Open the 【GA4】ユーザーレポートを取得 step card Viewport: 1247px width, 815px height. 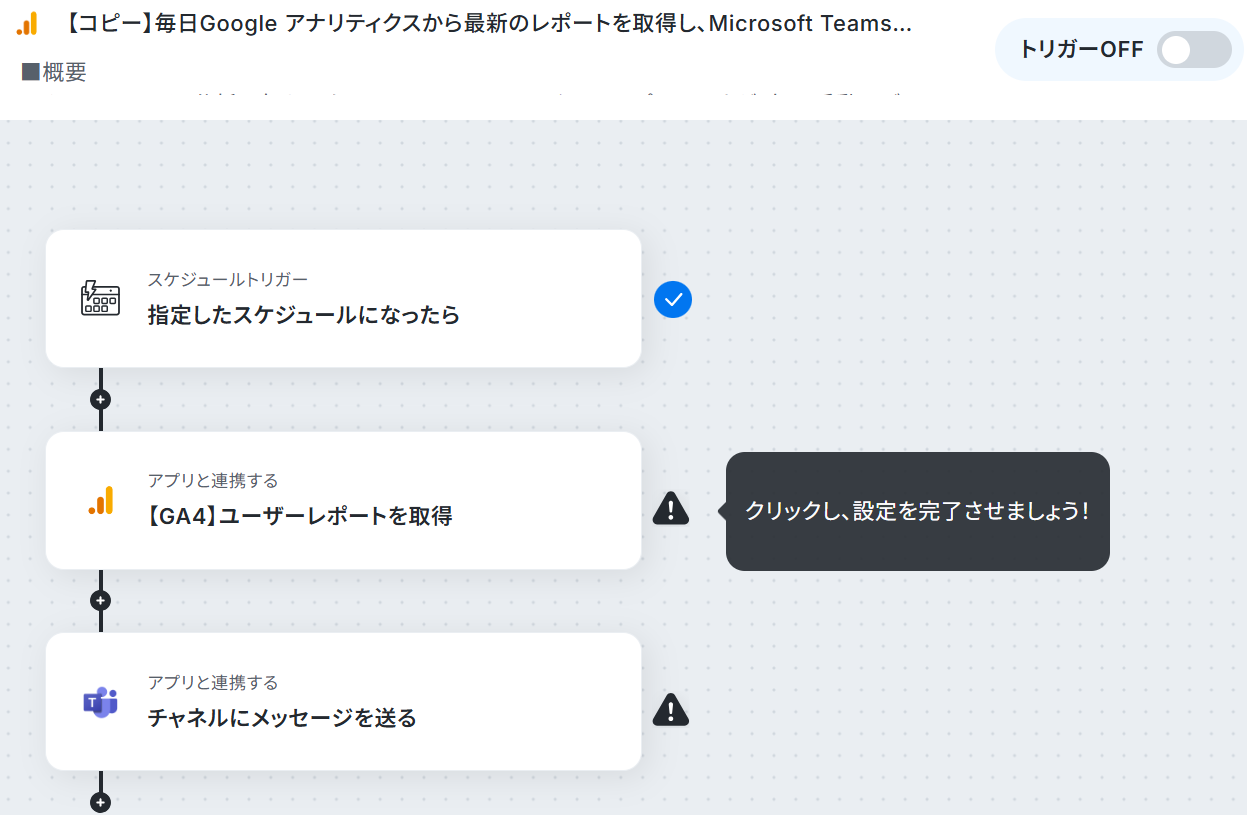[x=343, y=500]
